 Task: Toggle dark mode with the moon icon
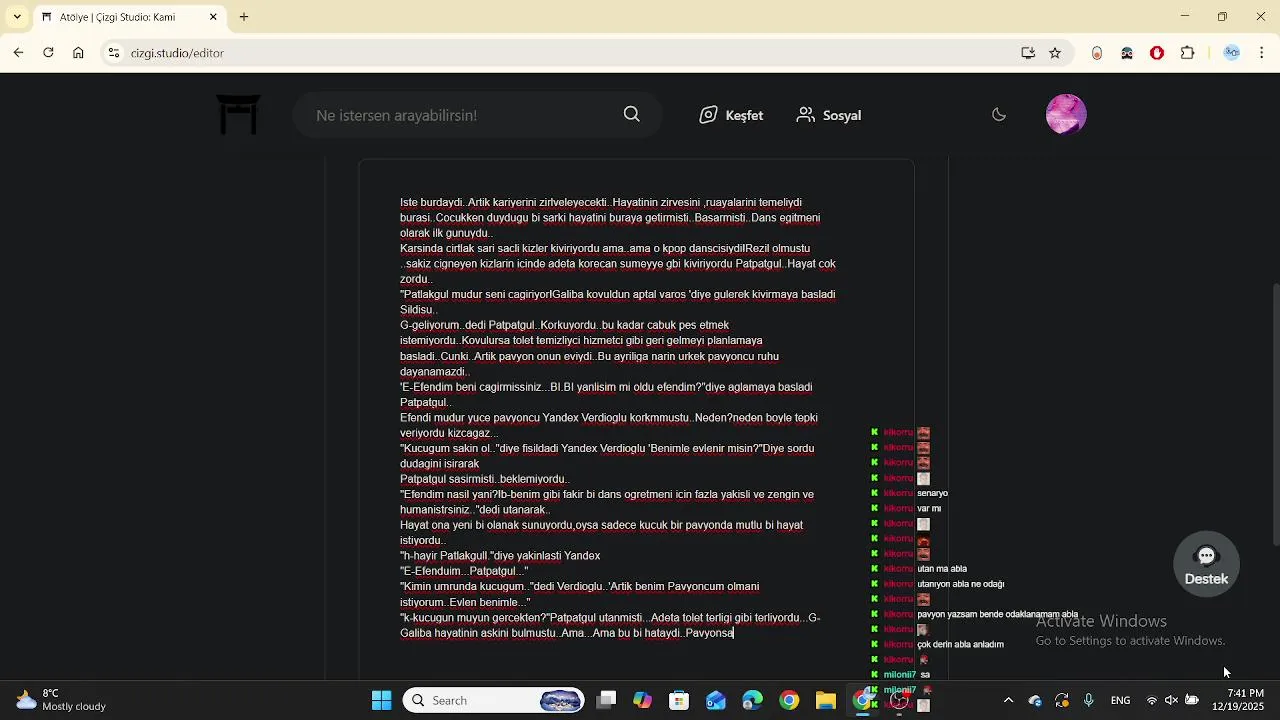click(x=999, y=115)
